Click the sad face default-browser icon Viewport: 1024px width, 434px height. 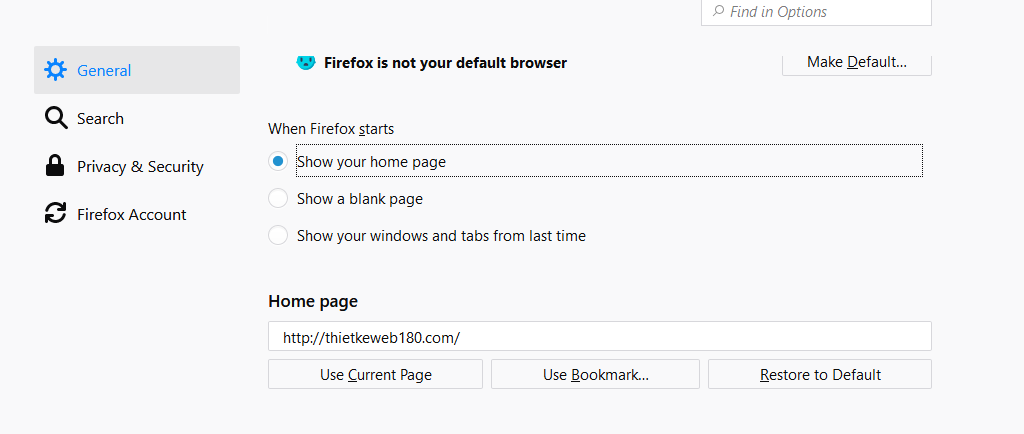point(306,63)
